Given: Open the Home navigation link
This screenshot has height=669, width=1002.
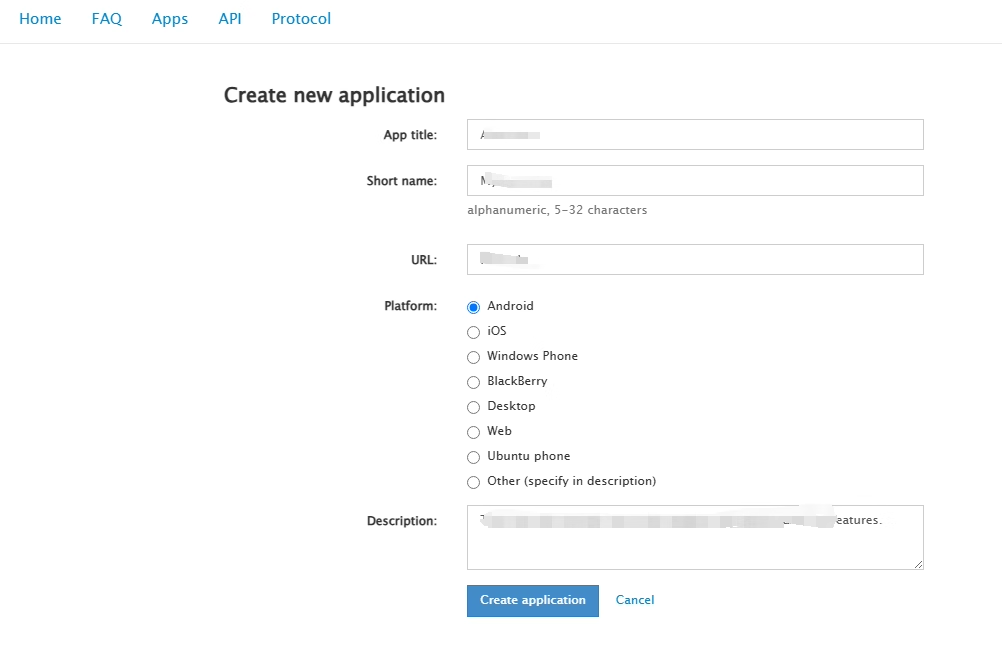Looking at the screenshot, I should point(40,19).
